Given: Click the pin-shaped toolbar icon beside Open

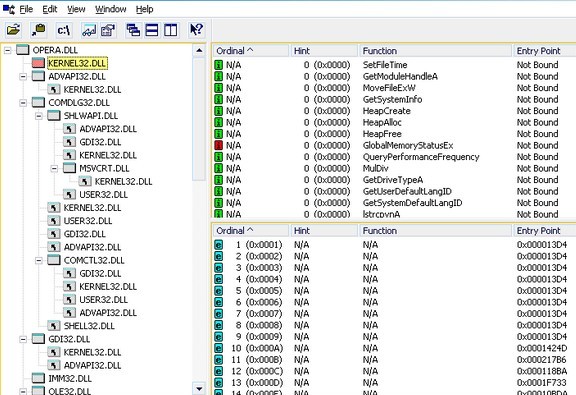Looking at the screenshot, I should pyautogui.click(x=38, y=30).
